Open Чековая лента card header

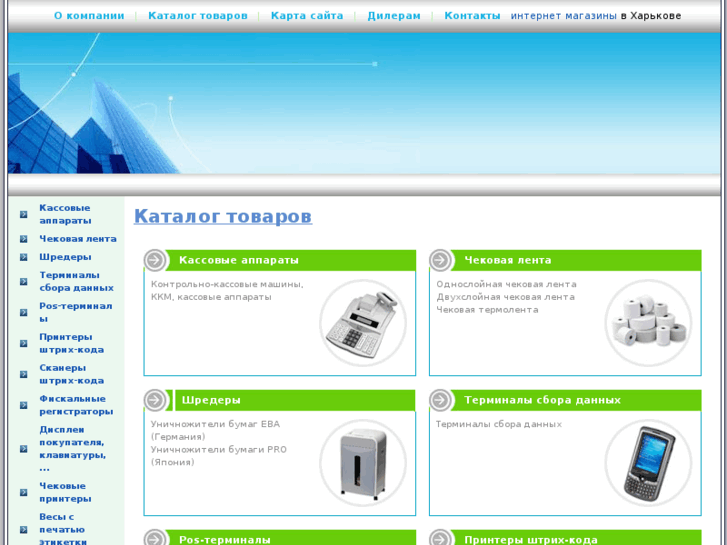(x=508, y=260)
